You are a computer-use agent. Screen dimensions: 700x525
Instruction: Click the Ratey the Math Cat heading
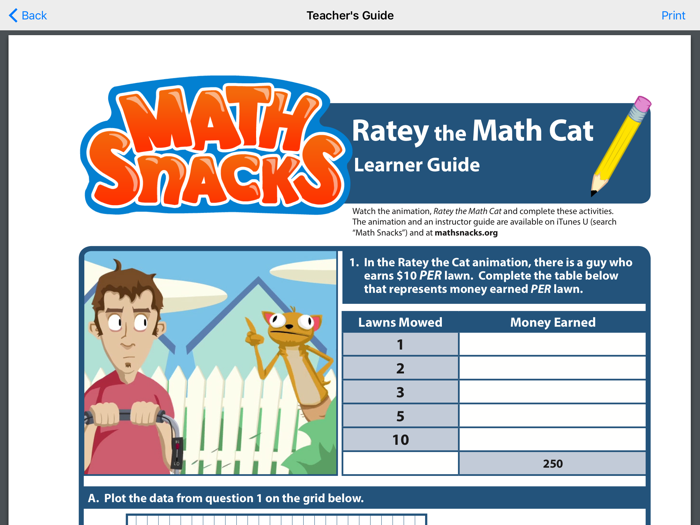[472, 130]
